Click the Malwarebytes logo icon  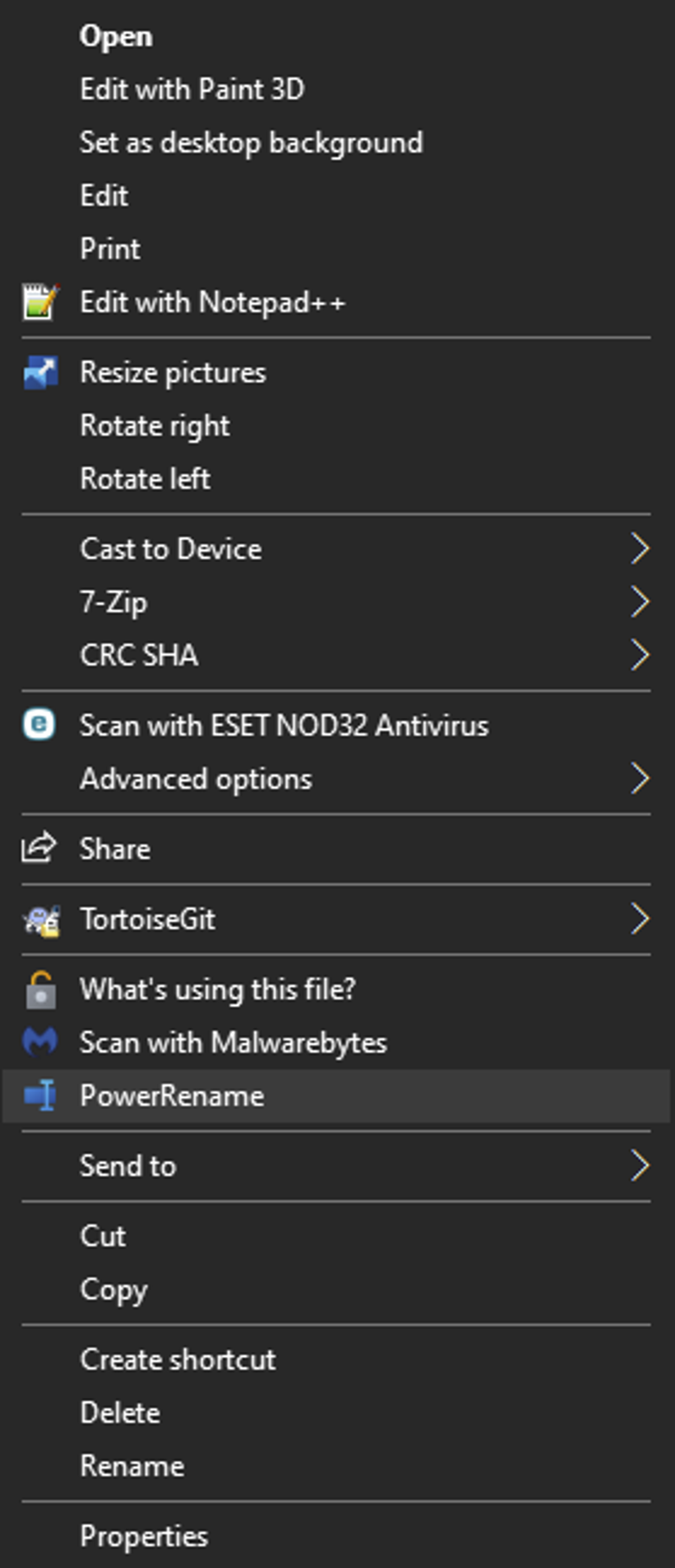40,1042
